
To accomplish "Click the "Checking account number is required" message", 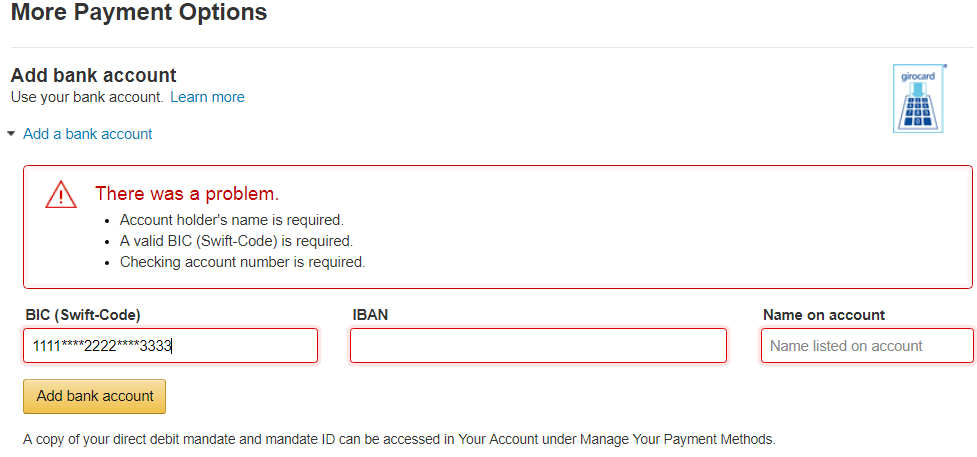I will [242, 262].
